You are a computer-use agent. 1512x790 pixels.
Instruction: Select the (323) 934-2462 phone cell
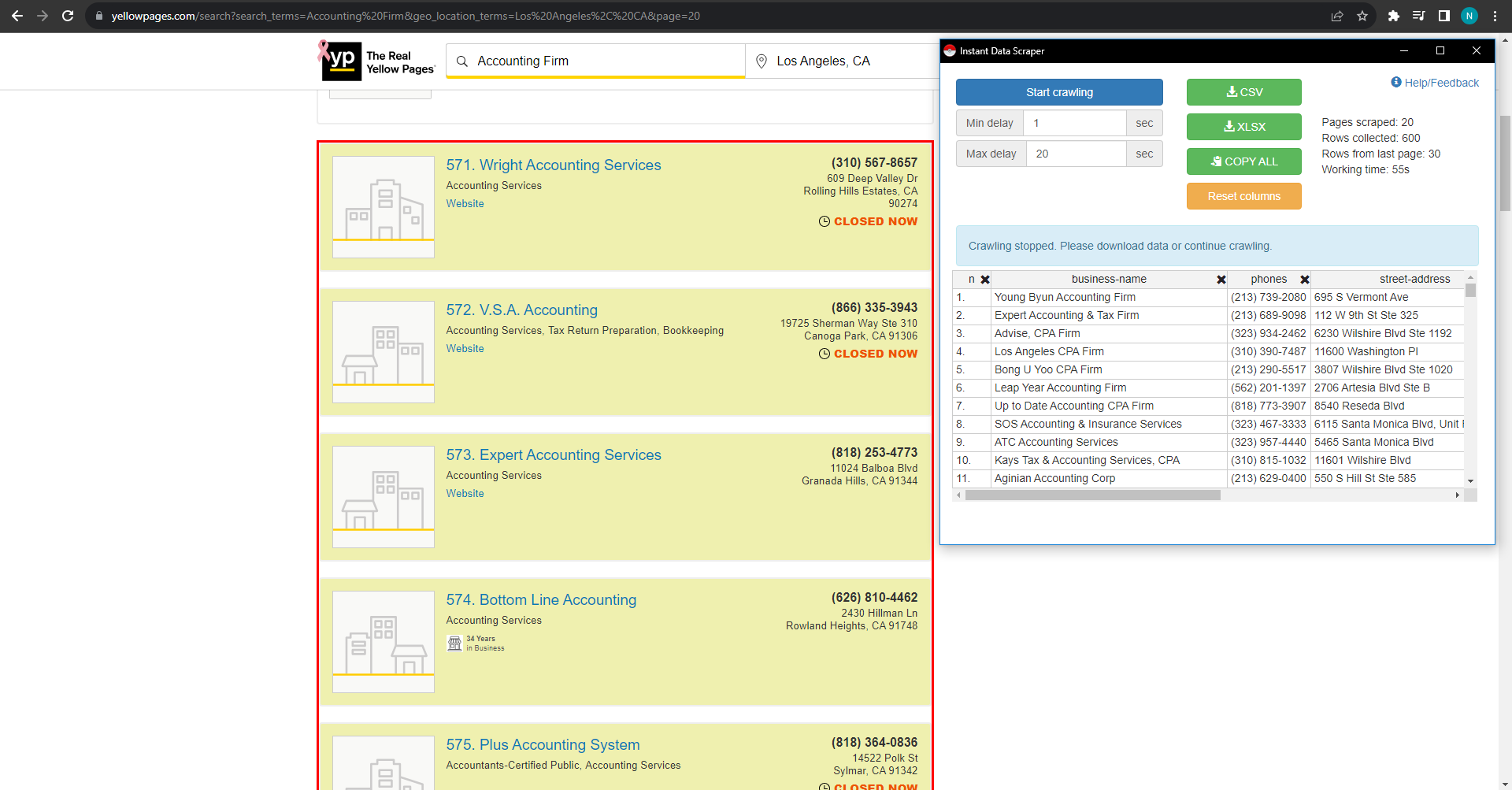1269,334
